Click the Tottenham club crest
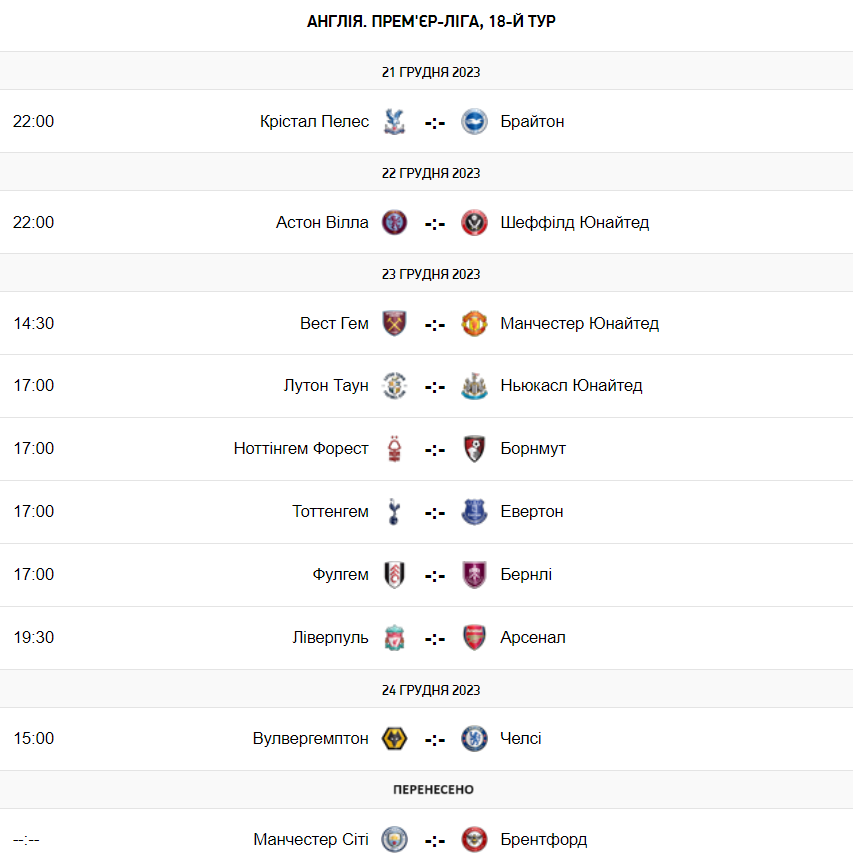Viewport: 853px width, 863px height. (394, 512)
